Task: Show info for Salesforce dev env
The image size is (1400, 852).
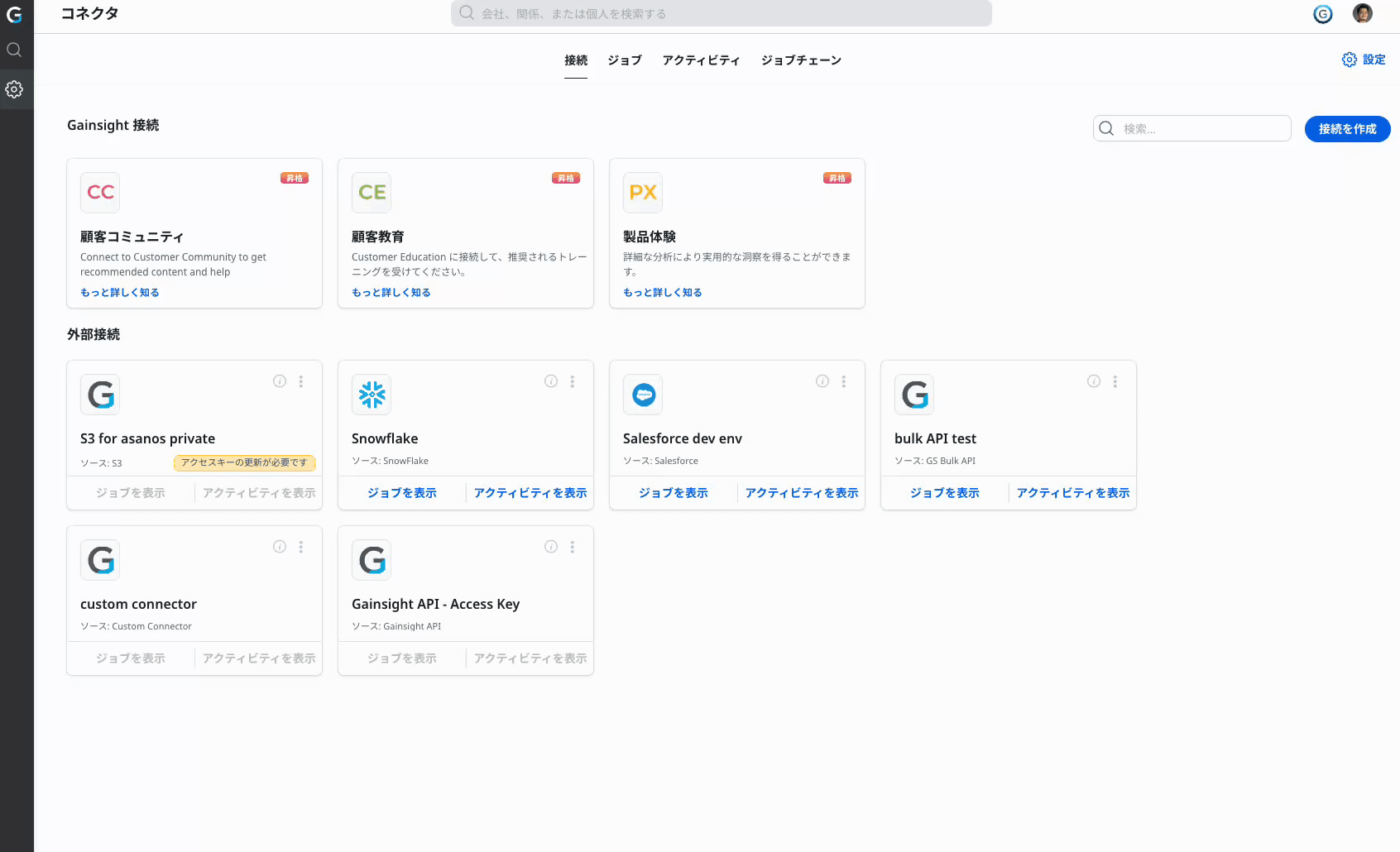Action: point(822,381)
